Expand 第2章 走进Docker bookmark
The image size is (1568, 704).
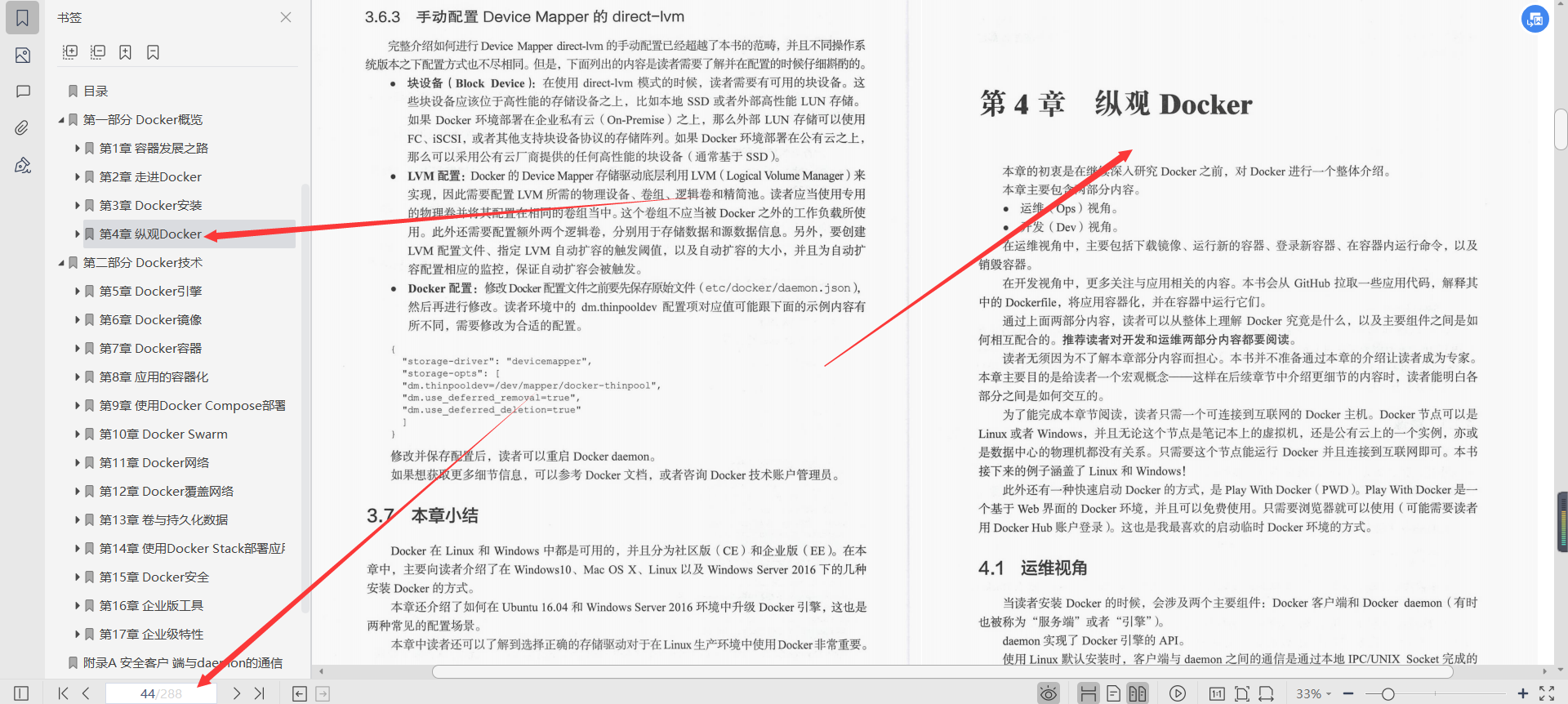coord(78,177)
